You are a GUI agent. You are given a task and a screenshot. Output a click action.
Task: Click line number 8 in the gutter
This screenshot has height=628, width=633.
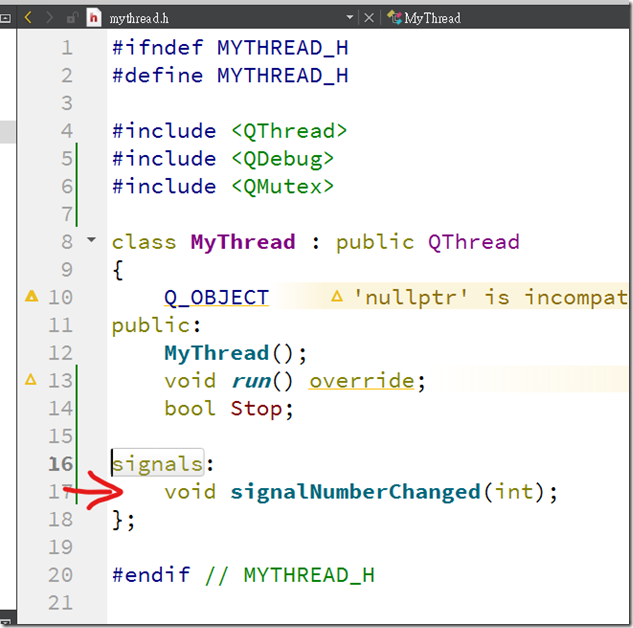pyautogui.click(x=67, y=242)
